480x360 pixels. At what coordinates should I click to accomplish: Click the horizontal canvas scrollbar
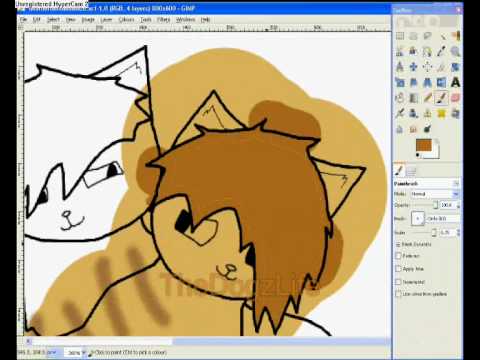[207, 341]
